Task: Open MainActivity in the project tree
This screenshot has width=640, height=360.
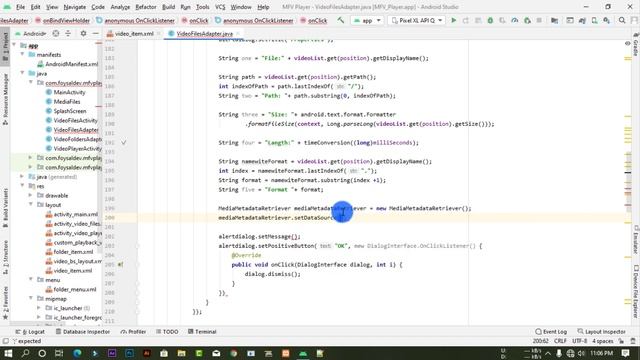Action: click(69, 92)
